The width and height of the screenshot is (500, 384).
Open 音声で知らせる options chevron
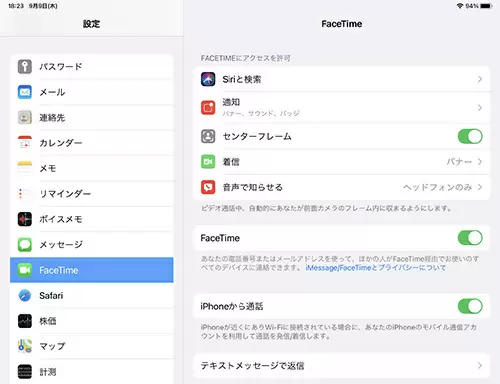click(480, 187)
